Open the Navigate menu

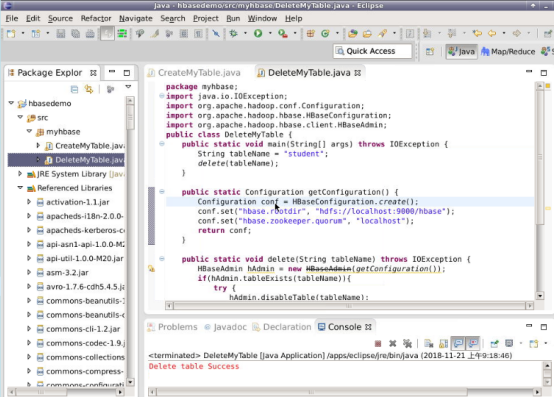[x=136, y=18]
